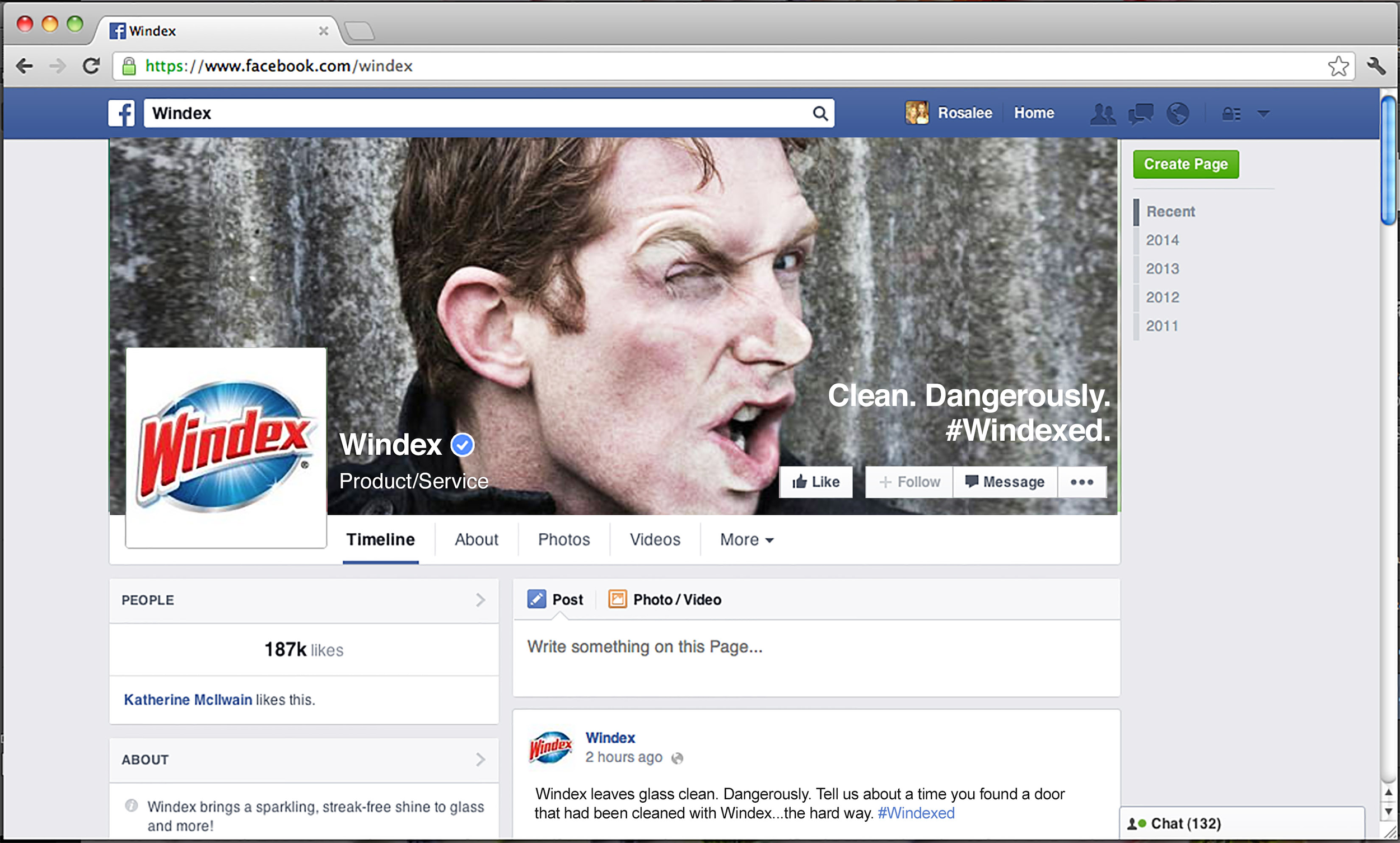Click the Windex page title on cover
Image resolution: width=1400 pixels, height=843 pixels.
[x=390, y=444]
